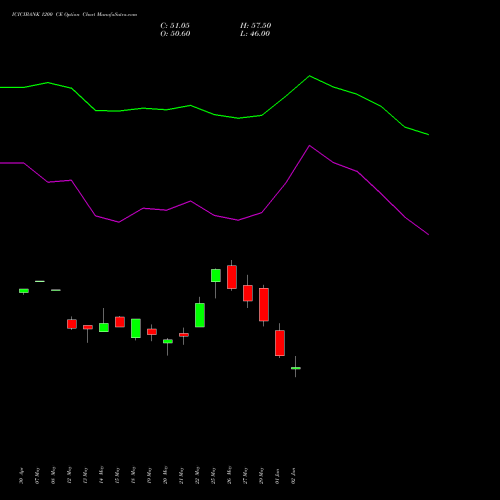The image size is (500, 500).
Task: Select the green candle for 22 May
Action: point(200,315)
